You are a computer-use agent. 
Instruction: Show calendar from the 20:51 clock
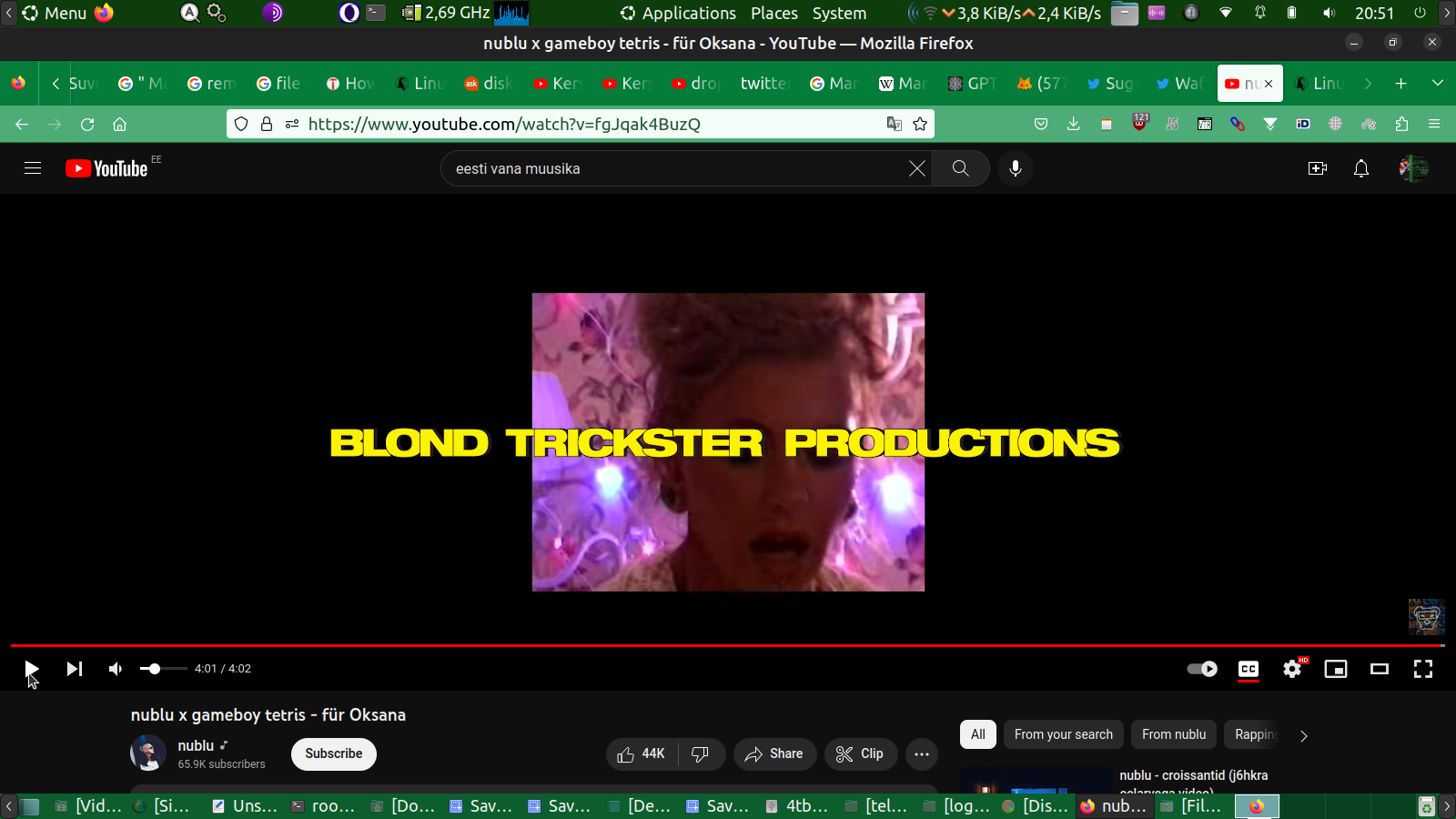(x=1374, y=13)
